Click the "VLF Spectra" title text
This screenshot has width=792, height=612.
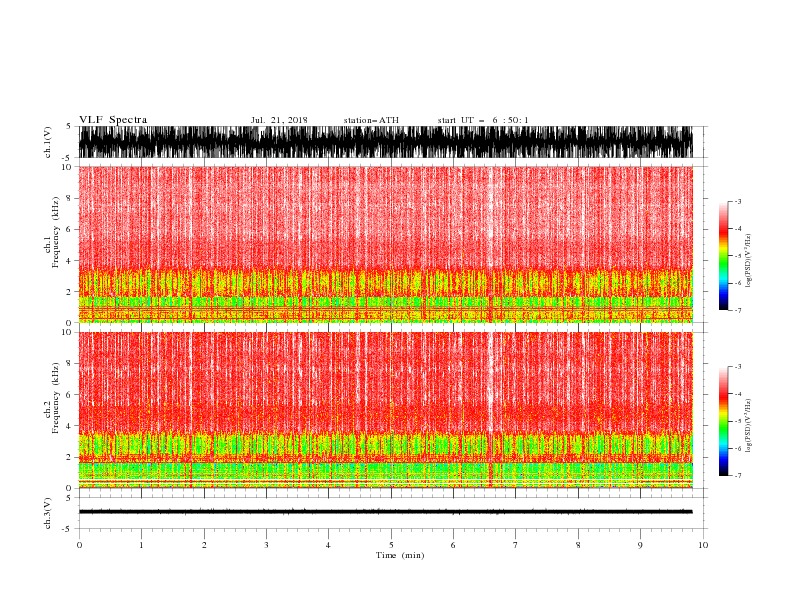113,120
